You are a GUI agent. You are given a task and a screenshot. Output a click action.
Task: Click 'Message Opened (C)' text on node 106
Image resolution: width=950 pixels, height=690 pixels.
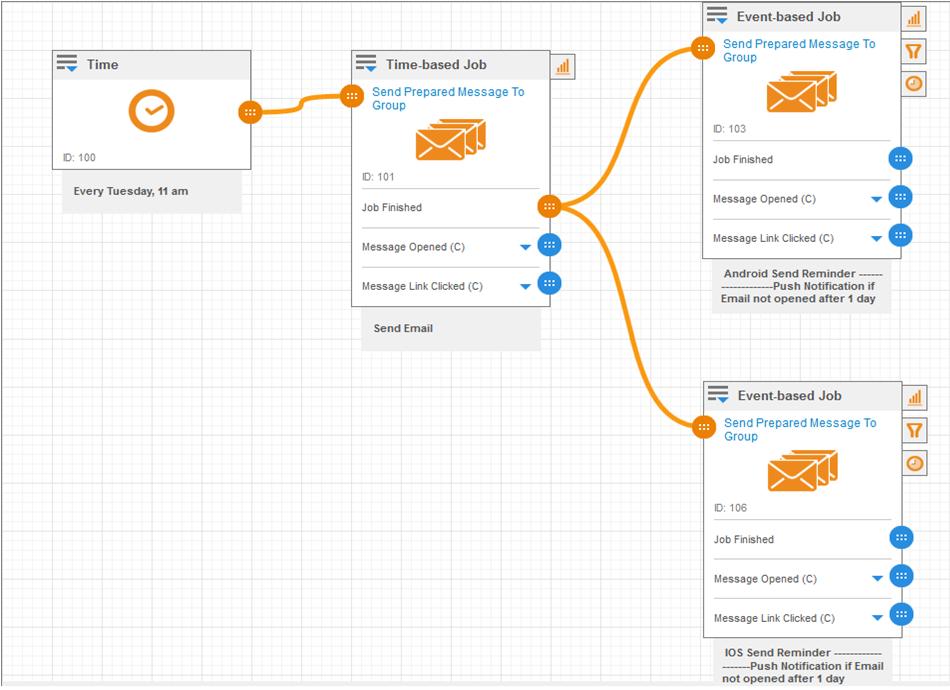765,579
